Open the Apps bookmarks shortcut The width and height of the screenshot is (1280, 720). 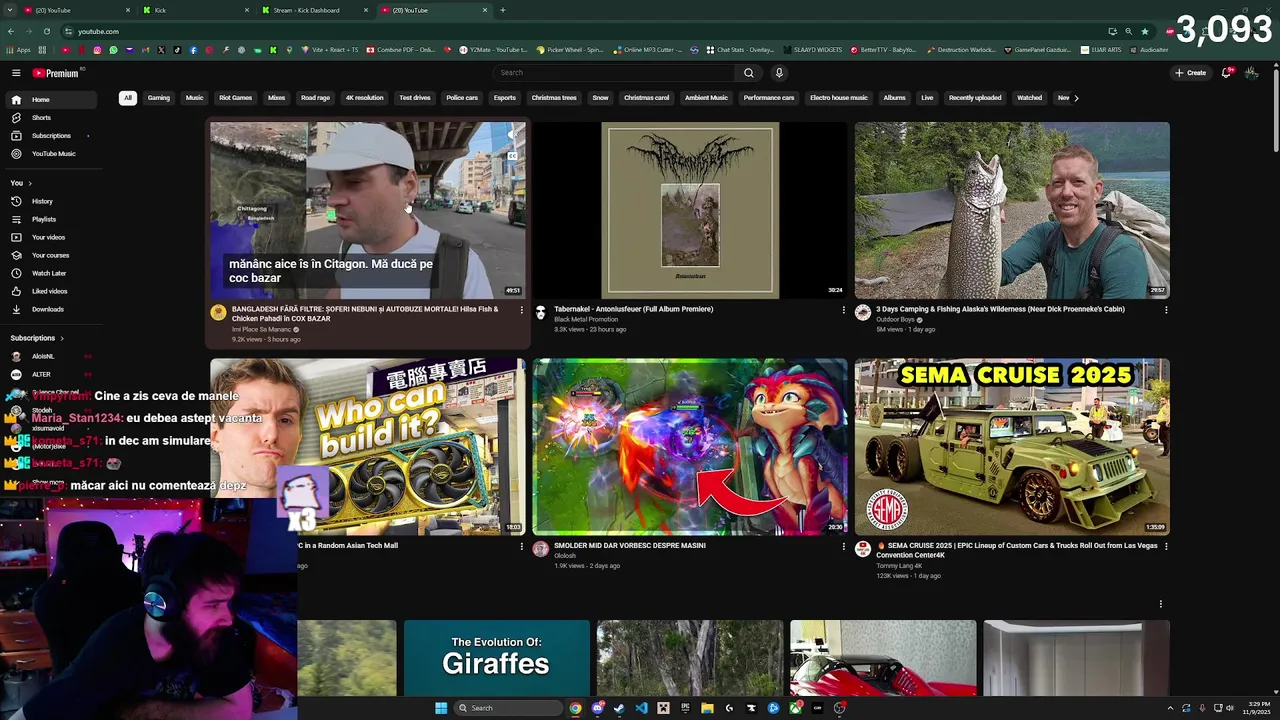pos(19,50)
